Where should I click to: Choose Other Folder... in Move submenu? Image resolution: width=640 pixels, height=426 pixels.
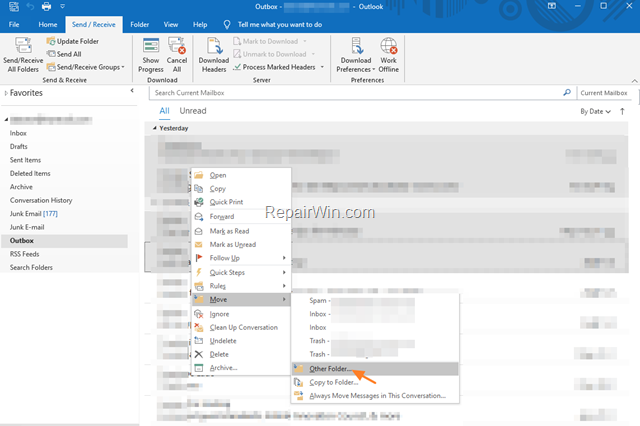pyautogui.click(x=375, y=369)
